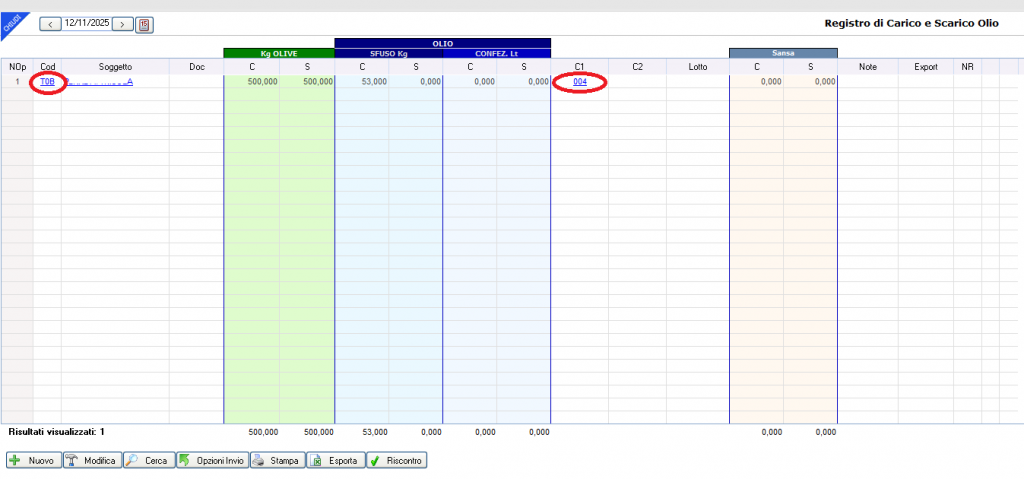This screenshot has height=479, width=1024.
Task: Open the Soggetto link in row 1
Action: 99,82
